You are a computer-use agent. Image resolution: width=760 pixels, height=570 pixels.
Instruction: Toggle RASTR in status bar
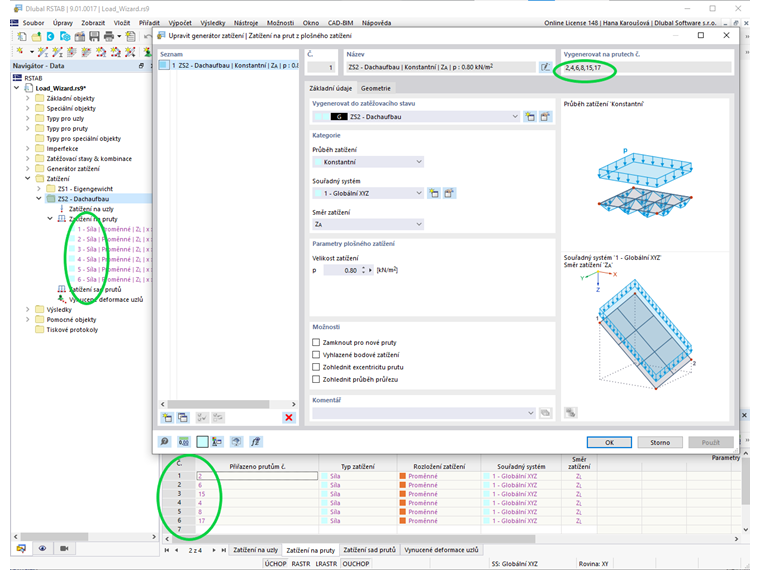(x=301, y=564)
